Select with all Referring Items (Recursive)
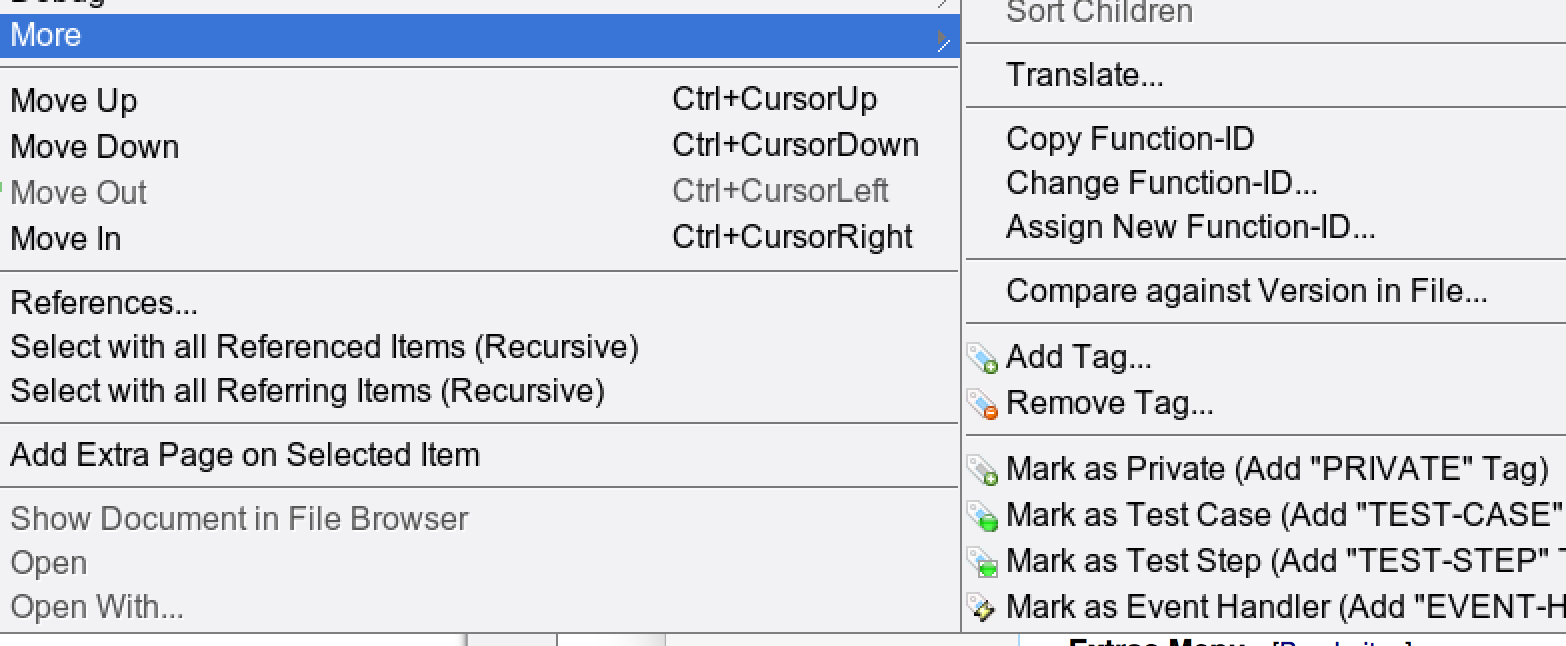The width and height of the screenshot is (1566, 646). (307, 391)
